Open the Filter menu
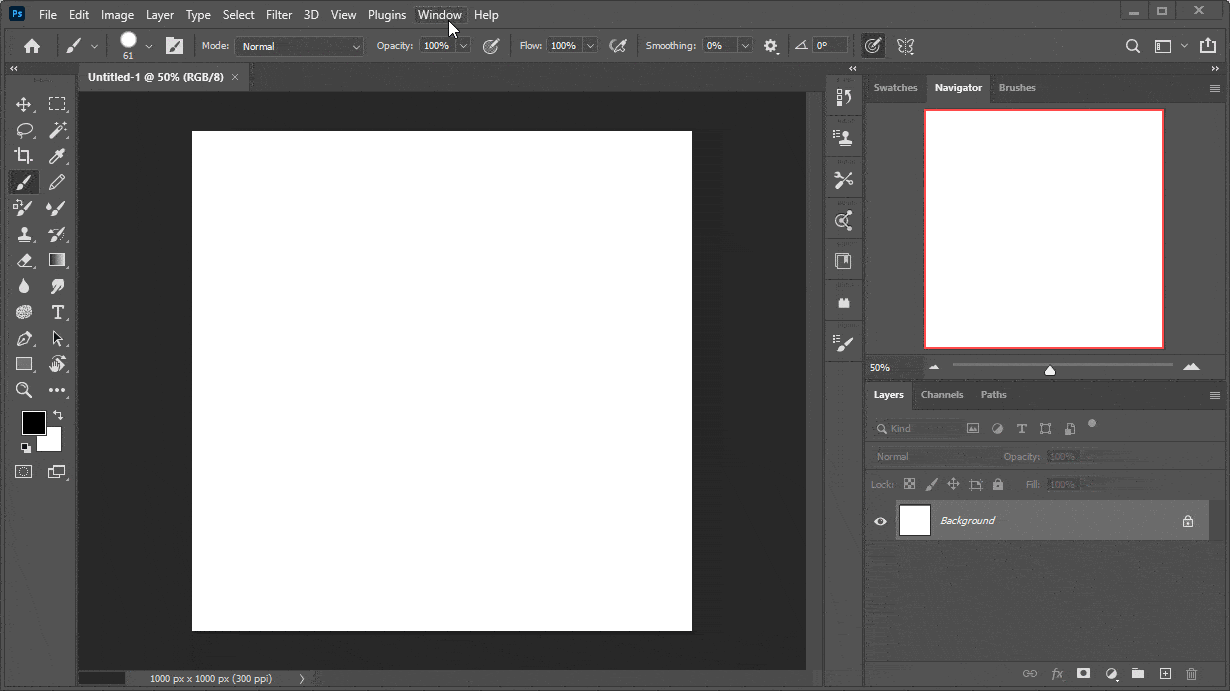 pyautogui.click(x=279, y=15)
